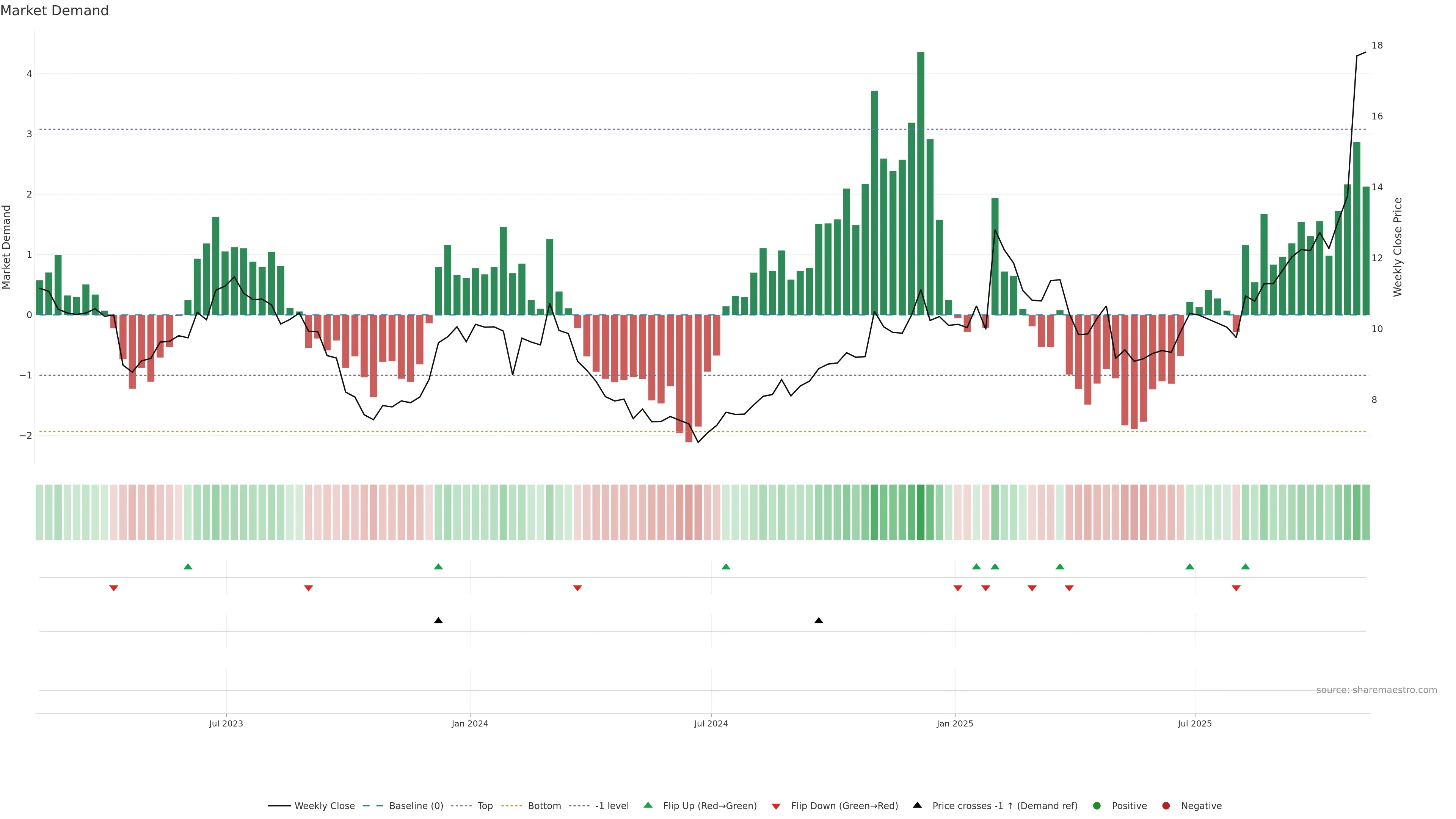Click the Flip Up green triangle legend icon
This screenshot has width=1456, height=819.
[x=648, y=805]
